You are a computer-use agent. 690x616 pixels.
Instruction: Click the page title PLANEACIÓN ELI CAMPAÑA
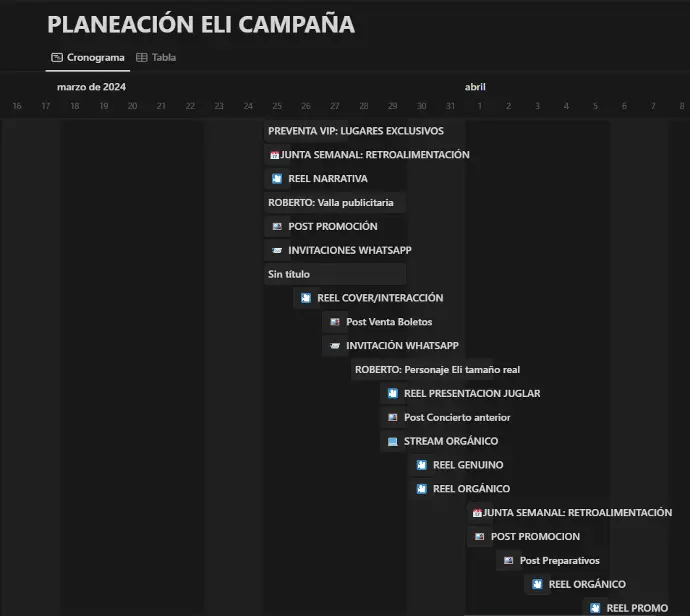(x=201, y=24)
